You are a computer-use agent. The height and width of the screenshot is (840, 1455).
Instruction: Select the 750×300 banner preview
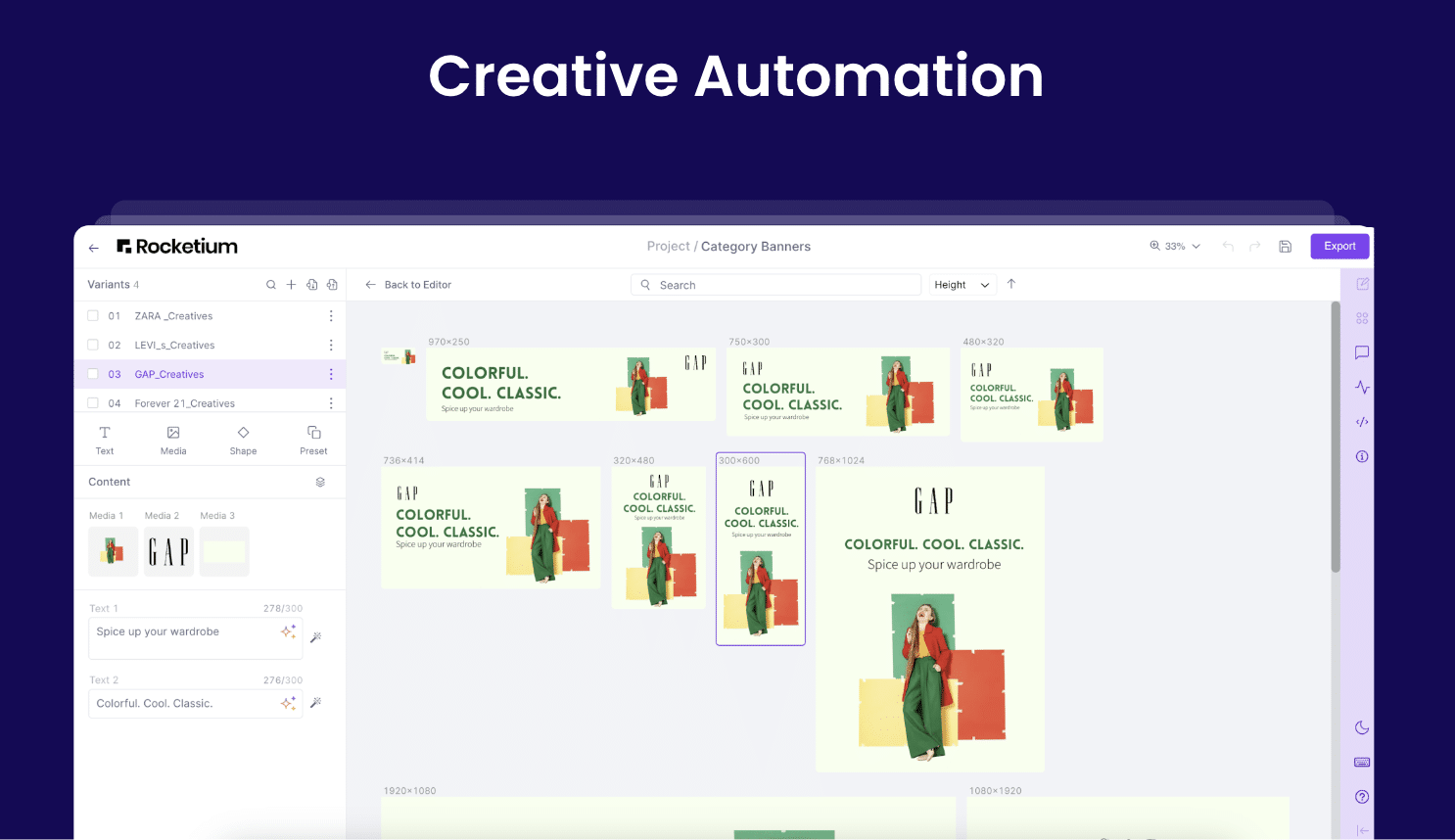click(x=838, y=392)
